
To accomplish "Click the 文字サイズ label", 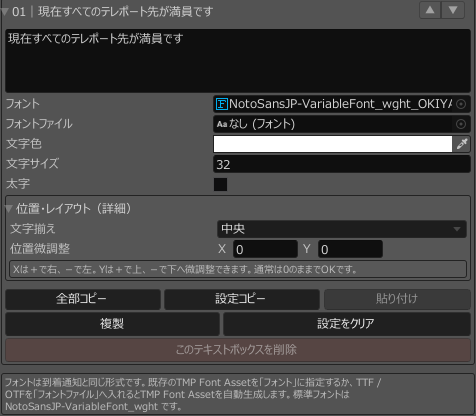I will 32,164.
